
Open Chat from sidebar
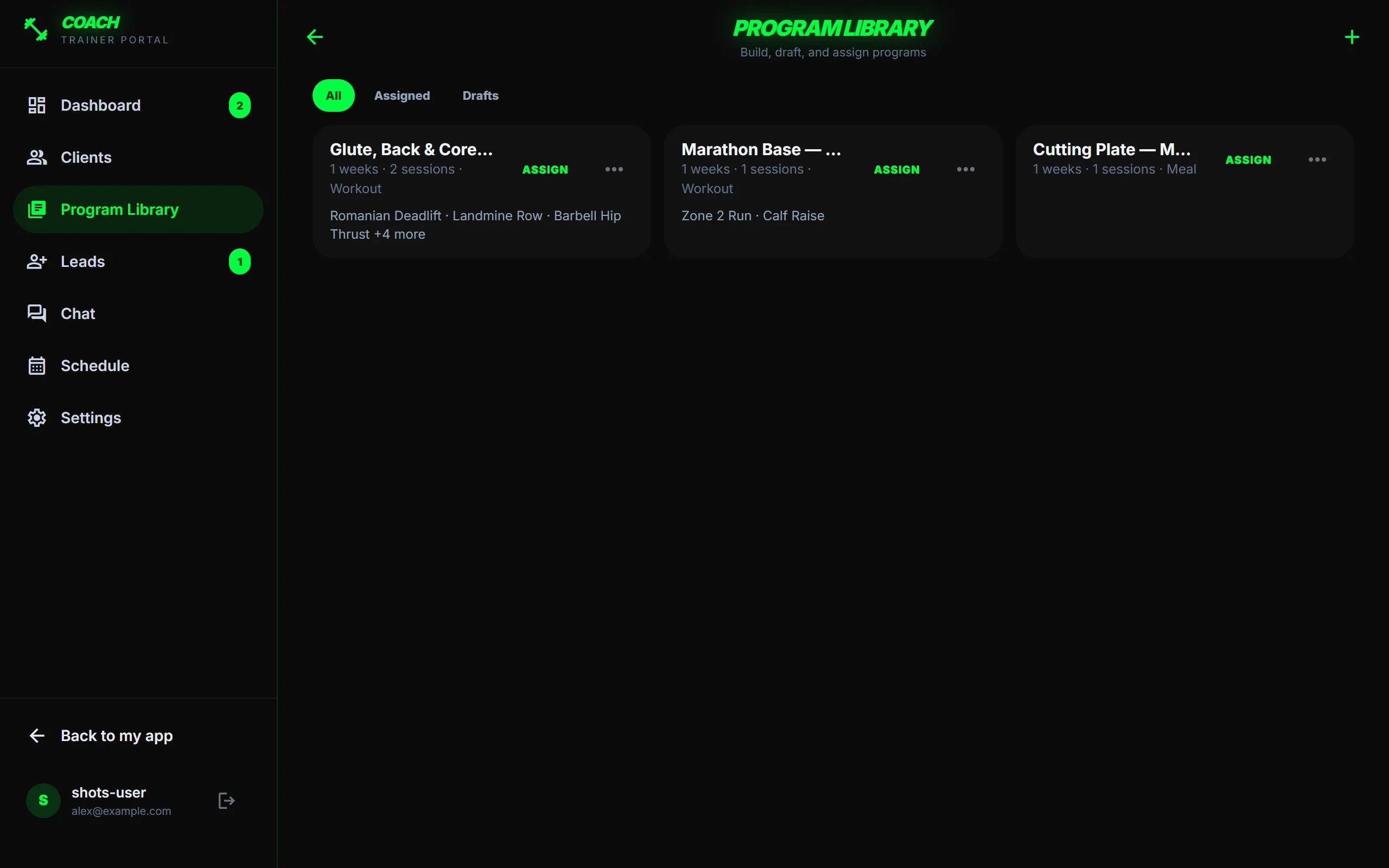click(x=138, y=314)
